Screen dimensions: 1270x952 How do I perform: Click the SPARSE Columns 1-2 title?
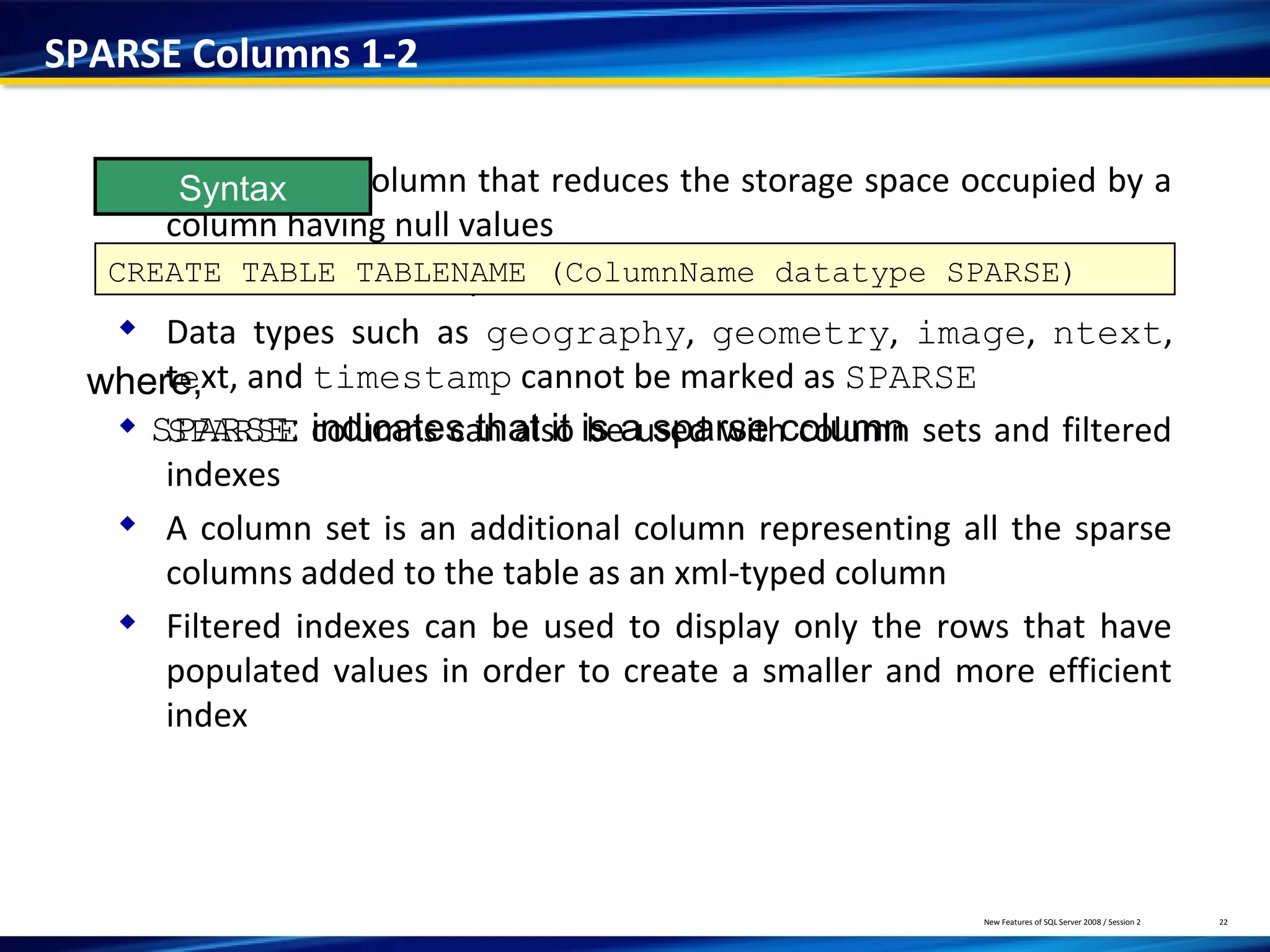coord(231,53)
